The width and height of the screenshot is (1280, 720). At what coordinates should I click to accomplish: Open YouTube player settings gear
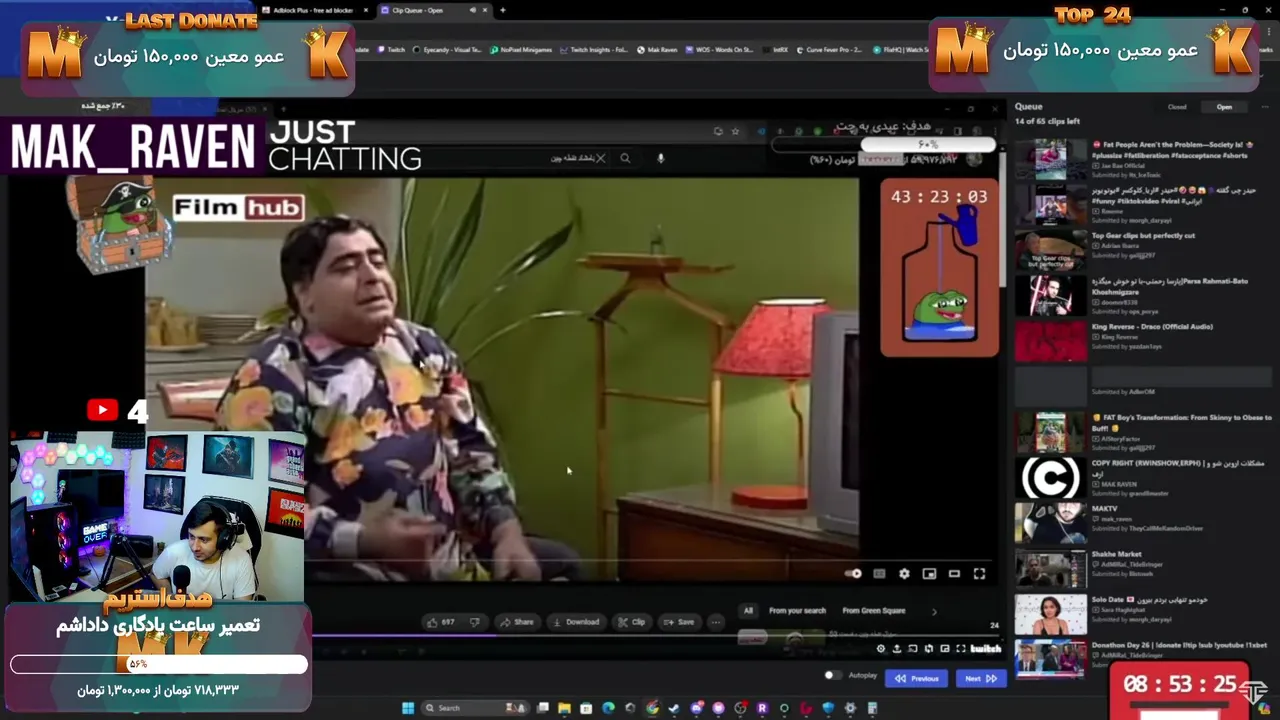[x=904, y=574]
